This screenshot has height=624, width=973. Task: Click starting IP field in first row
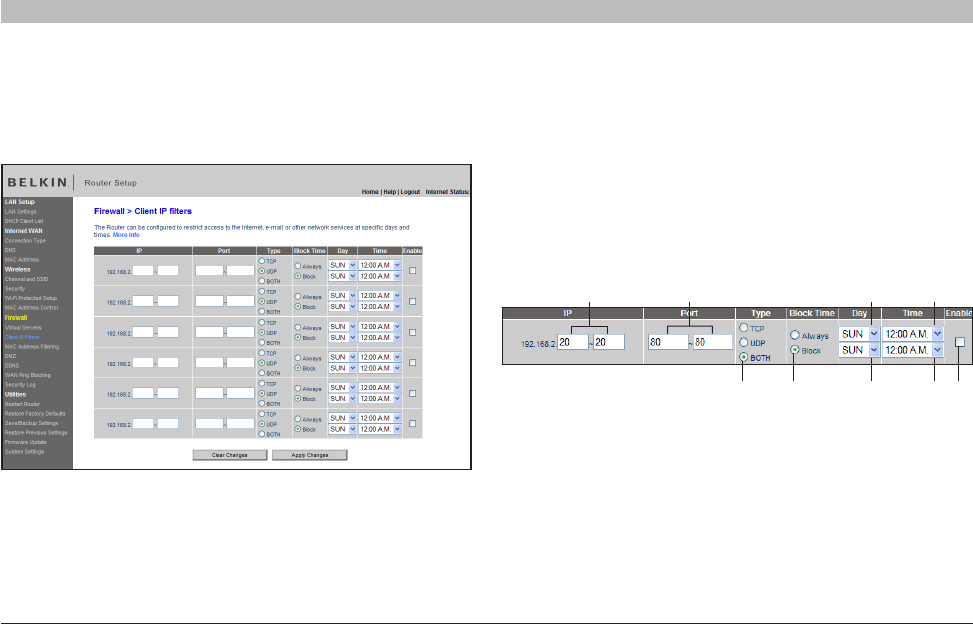pos(143,271)
